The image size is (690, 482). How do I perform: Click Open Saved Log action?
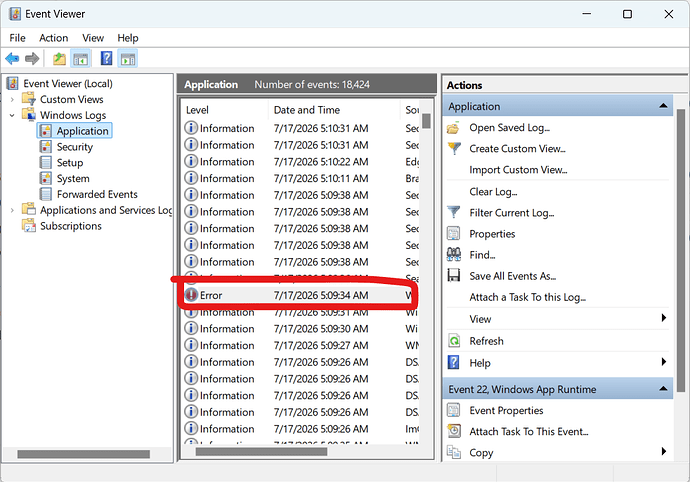click(x=510, y=128)
